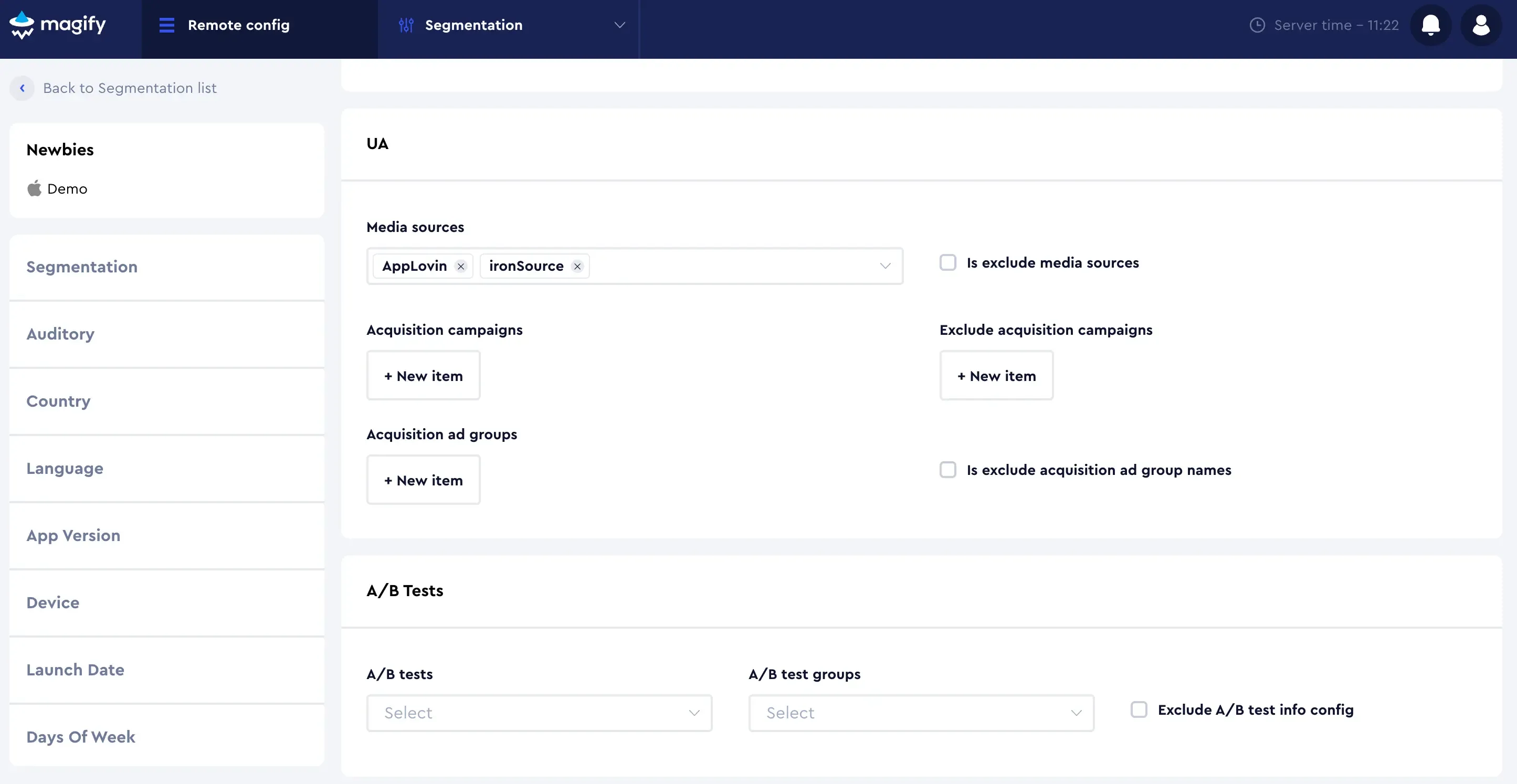Enable Is exclude media sources checkbox

point(947,262)
